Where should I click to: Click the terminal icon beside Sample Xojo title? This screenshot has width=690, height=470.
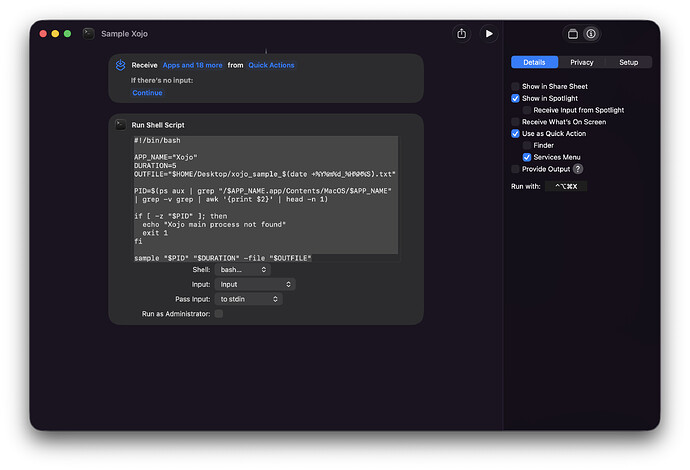pos(88,33)
